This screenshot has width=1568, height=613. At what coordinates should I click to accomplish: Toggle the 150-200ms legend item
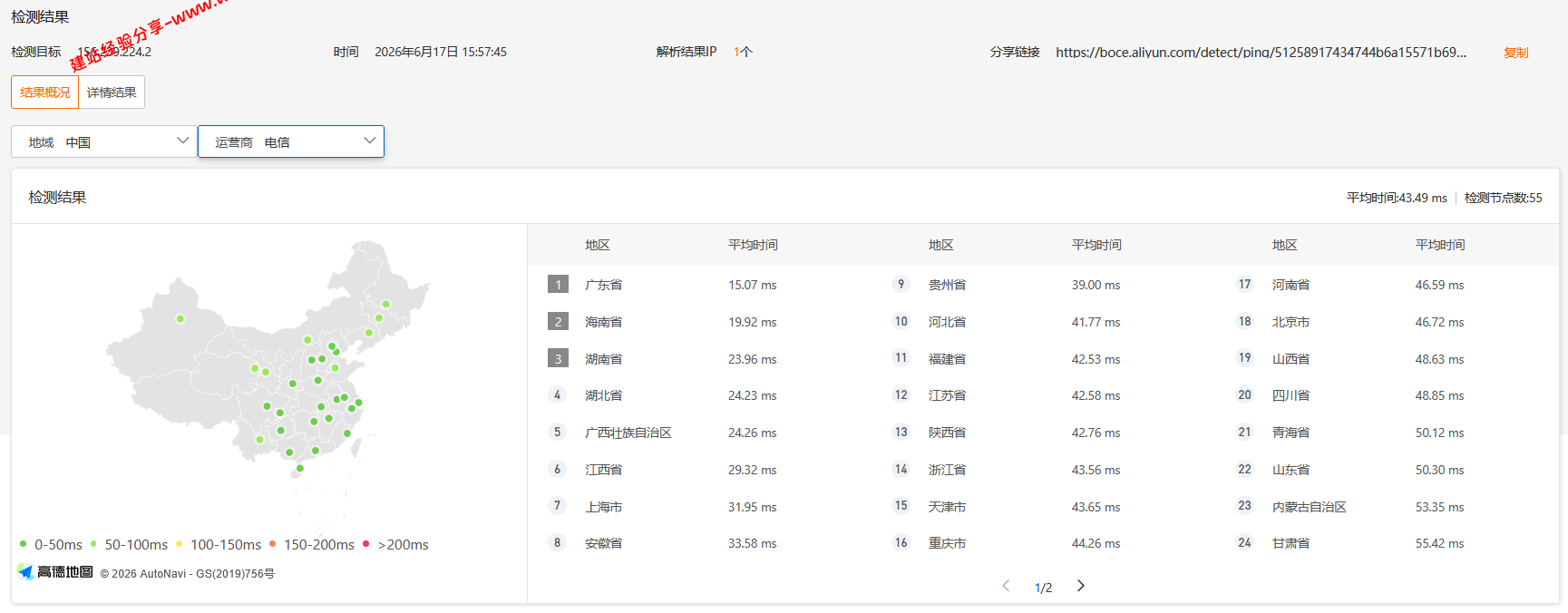(x=312, y=544)
